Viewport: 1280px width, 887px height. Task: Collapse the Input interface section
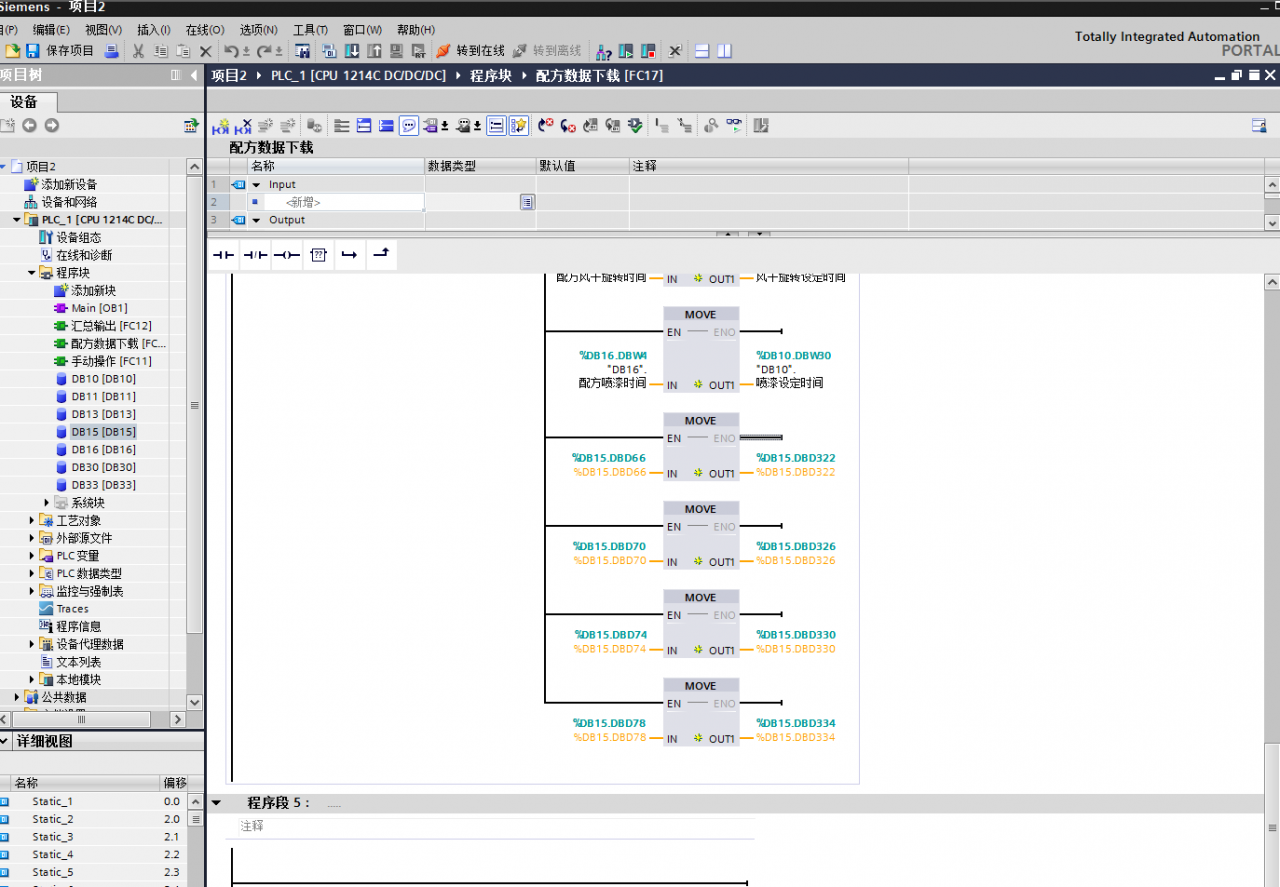point(256,185)
